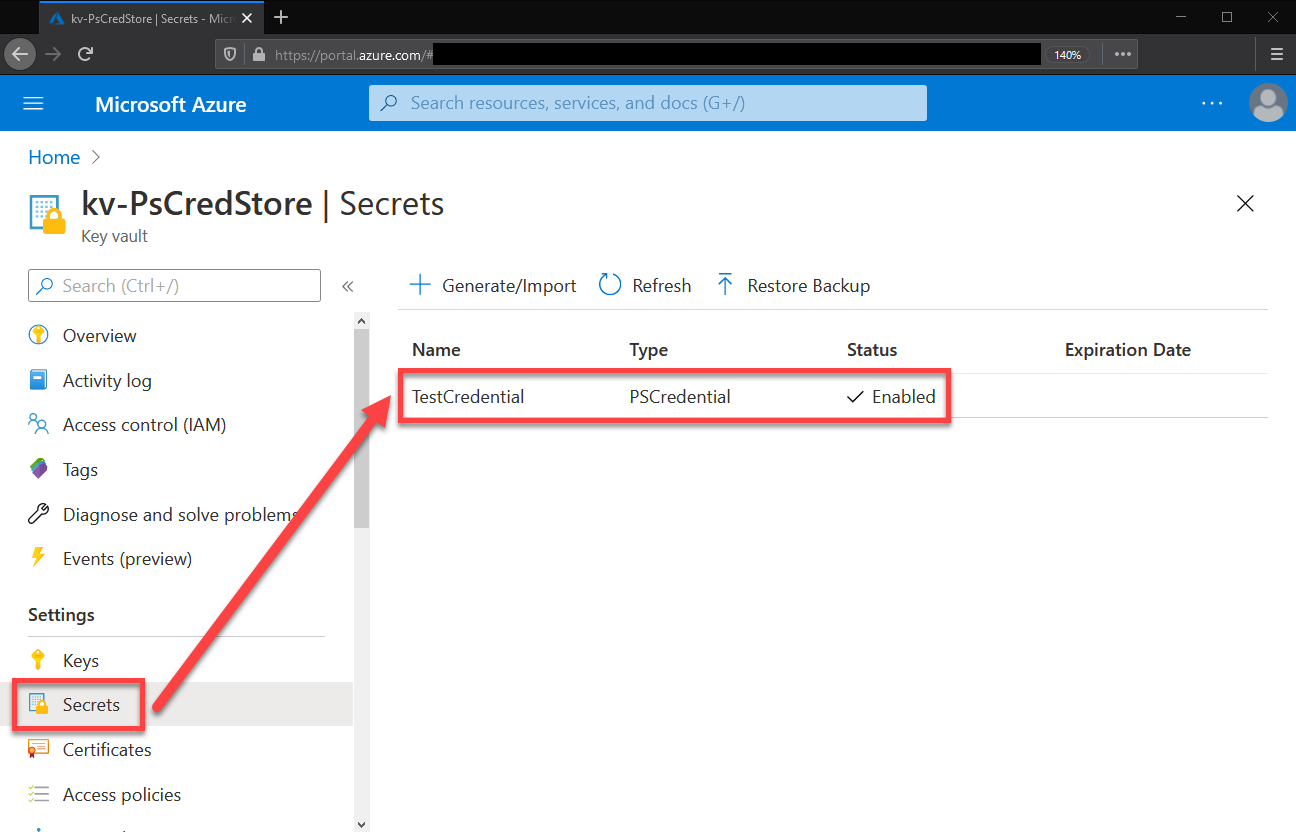
Task: Click the Home breadcrumb link
Action: click(54, 157)
